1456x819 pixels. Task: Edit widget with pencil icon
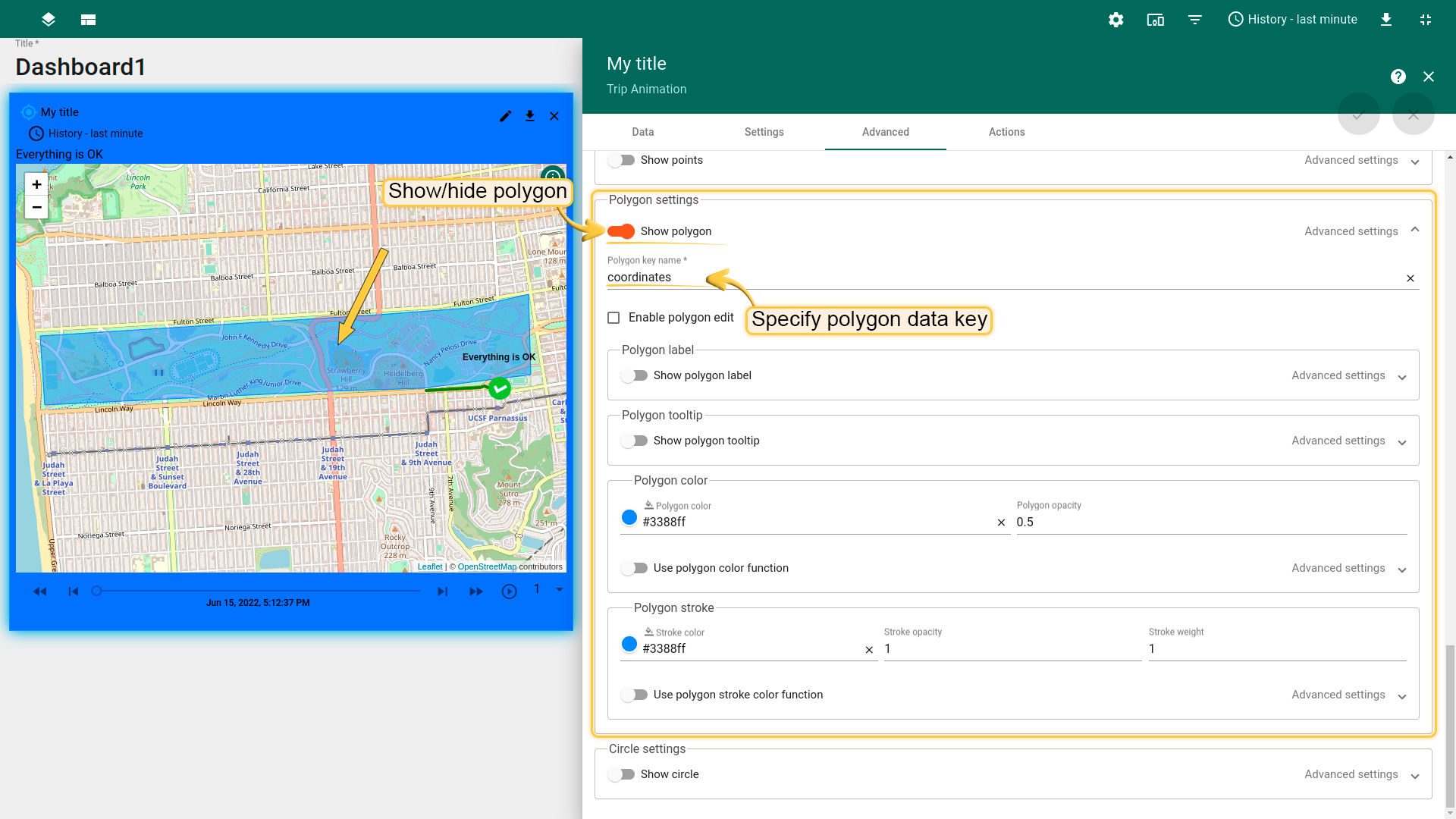coord(506,116)
